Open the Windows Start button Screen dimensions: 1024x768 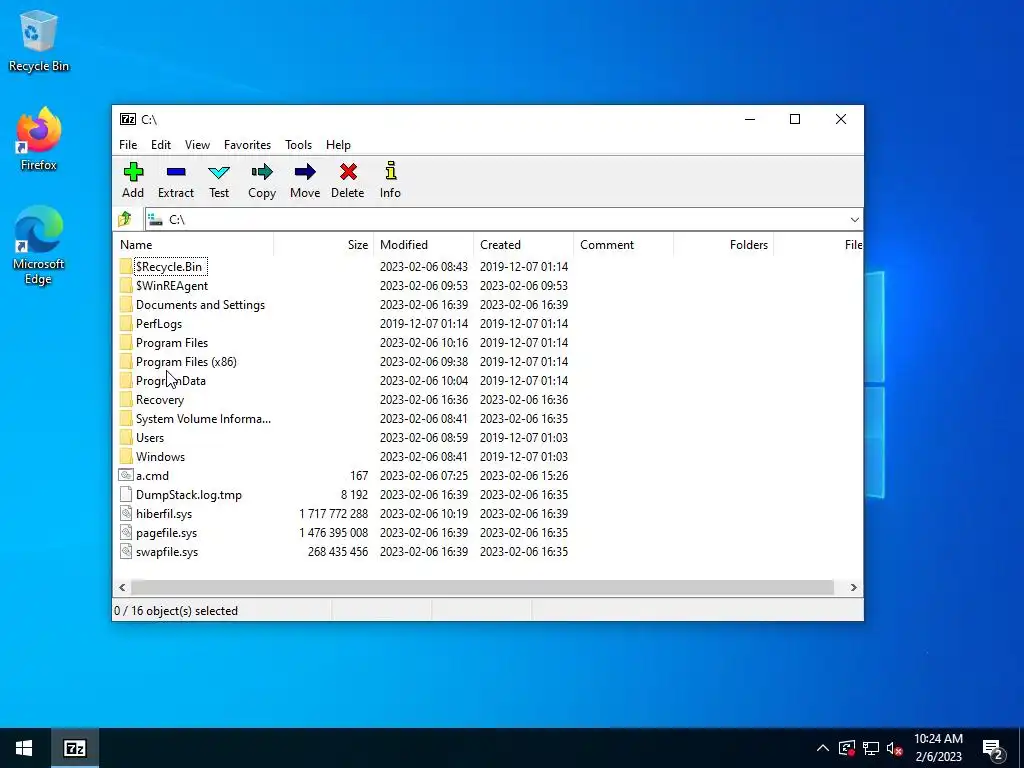point(24,748)
